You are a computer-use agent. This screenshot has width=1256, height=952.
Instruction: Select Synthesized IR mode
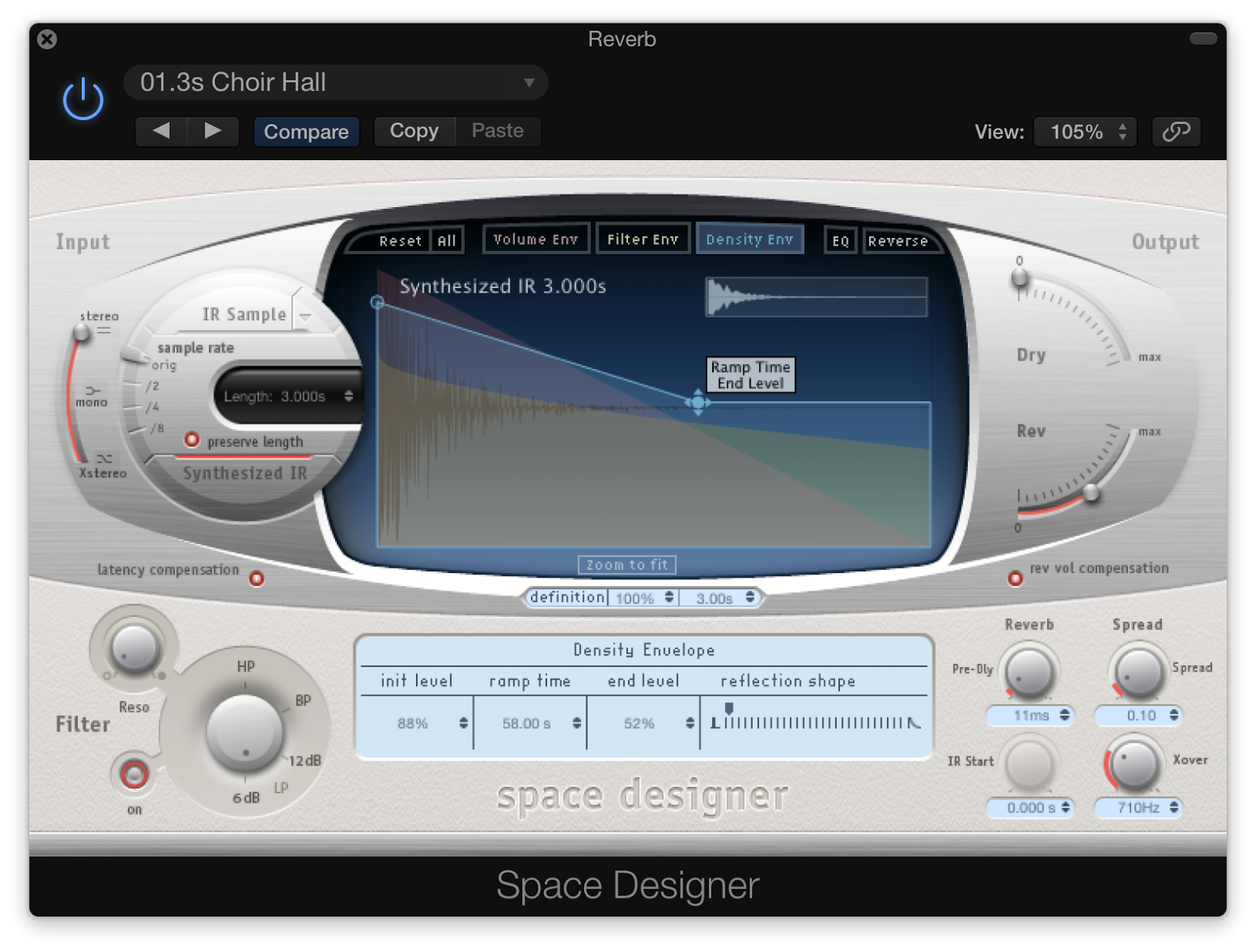[x=245, y=473]
